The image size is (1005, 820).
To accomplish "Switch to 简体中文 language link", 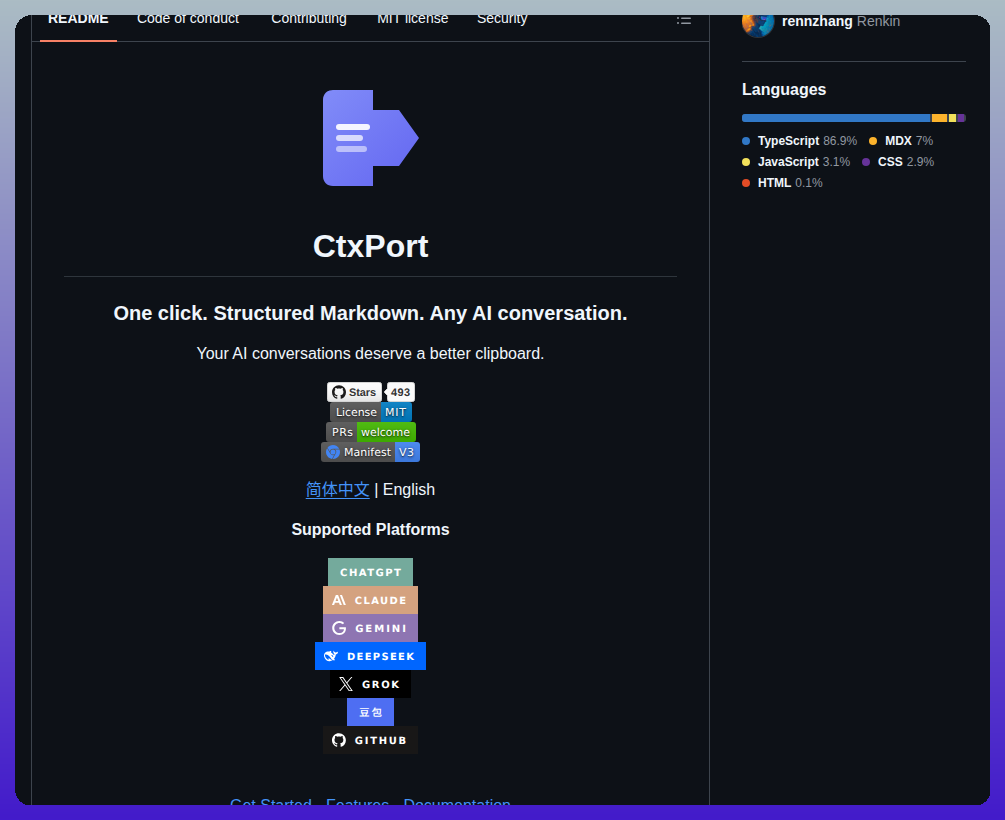I will [338, 489].
